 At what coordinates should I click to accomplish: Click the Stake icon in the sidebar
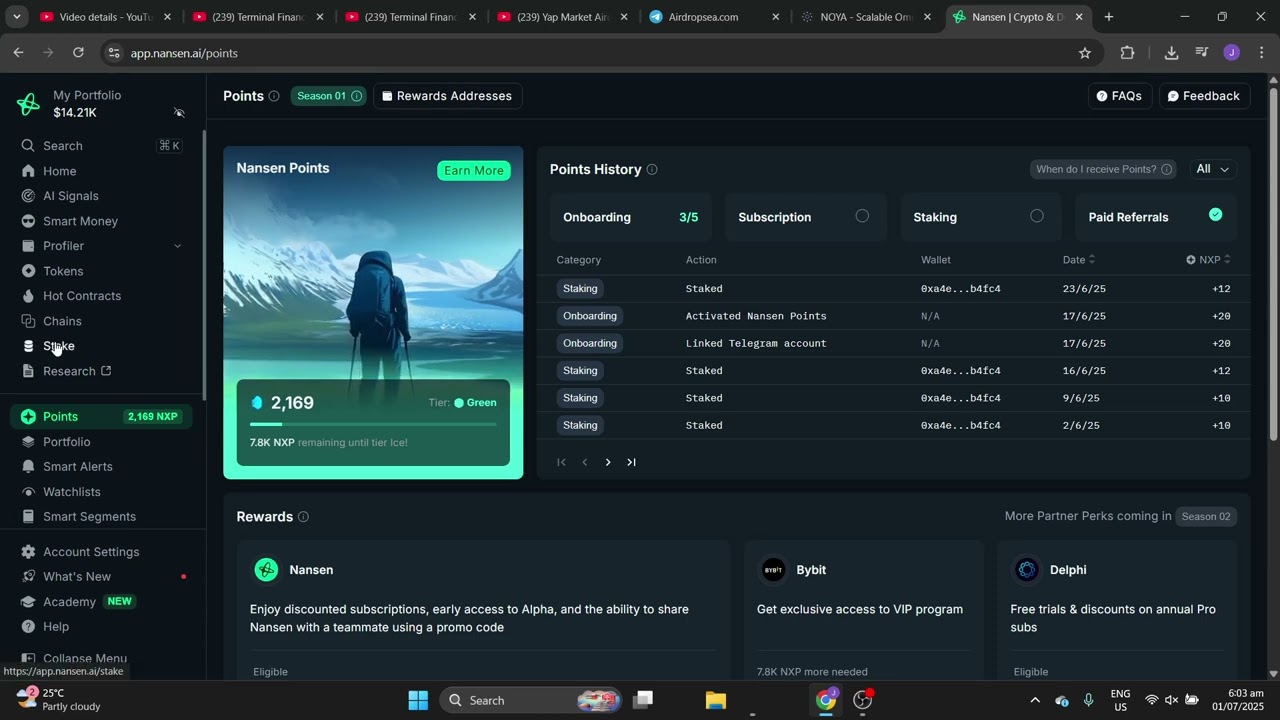(28, 346)
